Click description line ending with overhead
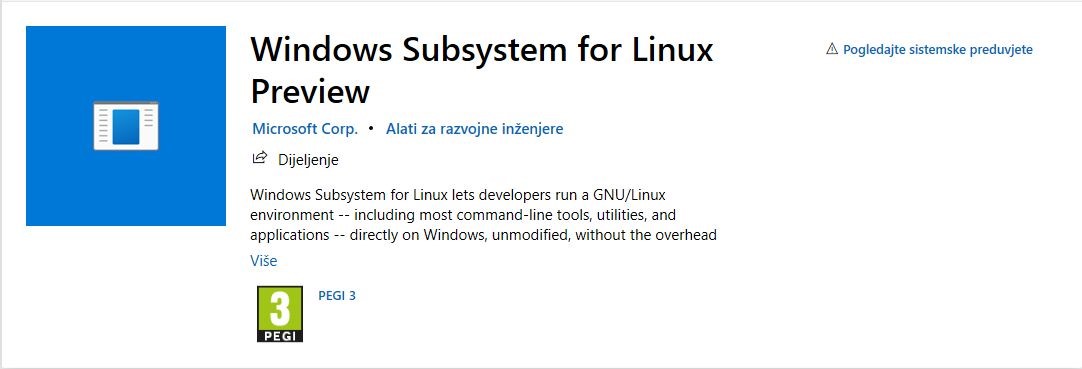The height and width of the screenshot is (369, 1082). click(x=484, y=235)
